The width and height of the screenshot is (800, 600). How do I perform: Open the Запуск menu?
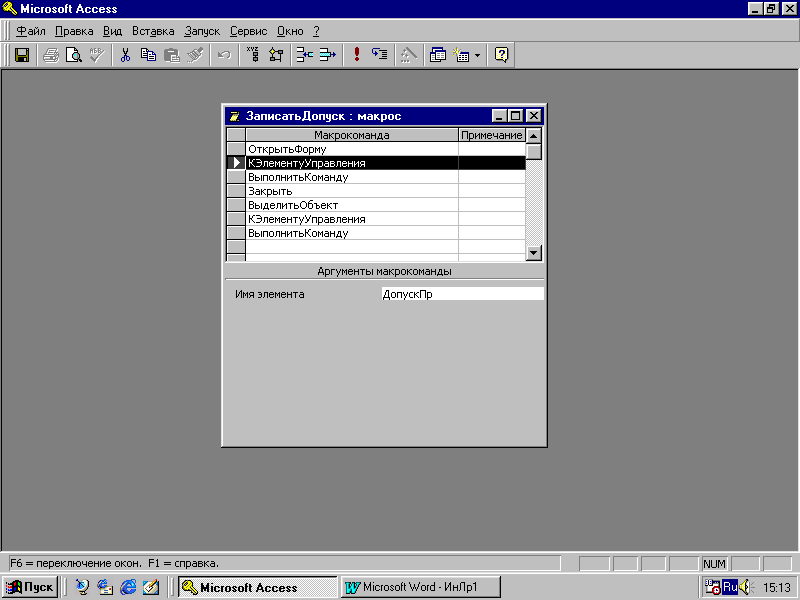coord(202,31)
